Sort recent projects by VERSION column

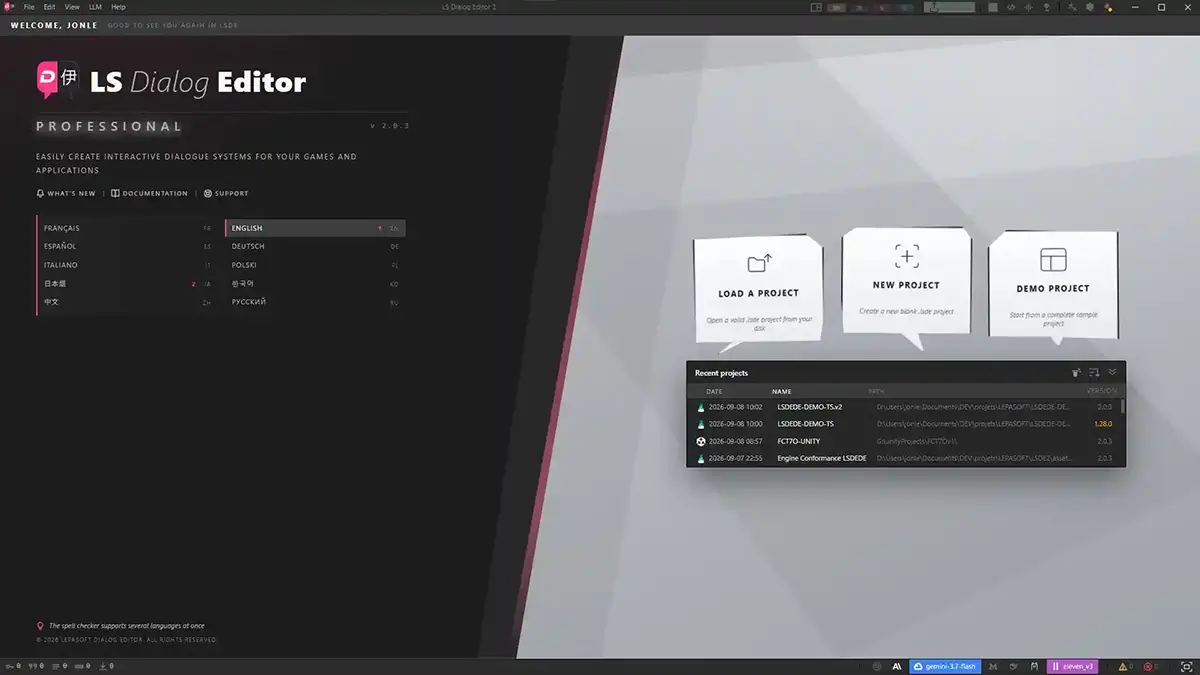coord(1100,391)
